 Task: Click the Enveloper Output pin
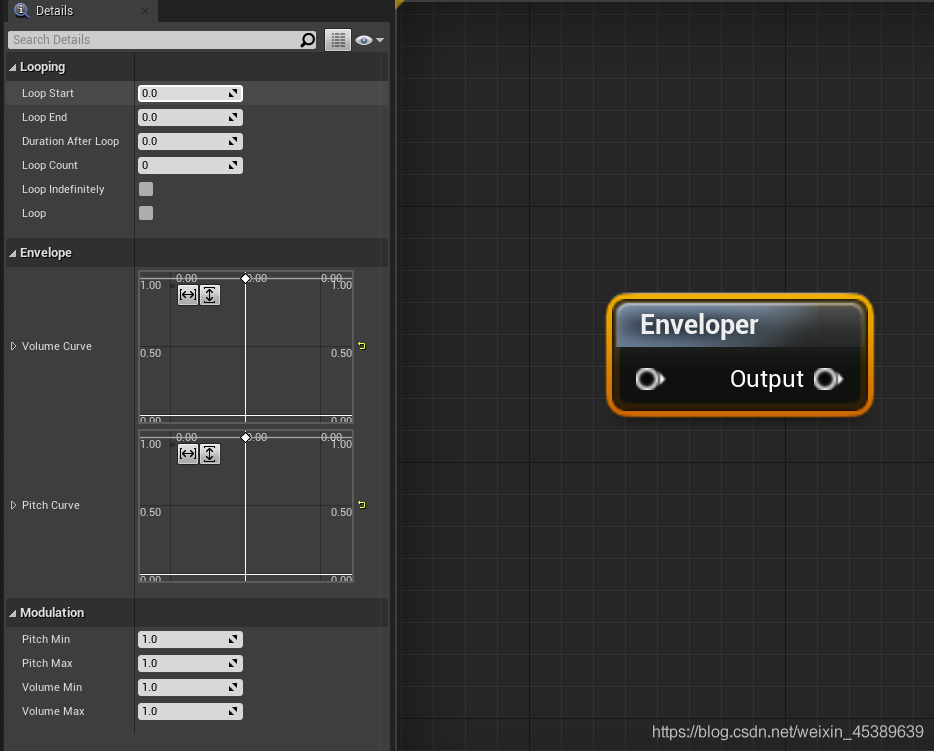tap(828, 379)
